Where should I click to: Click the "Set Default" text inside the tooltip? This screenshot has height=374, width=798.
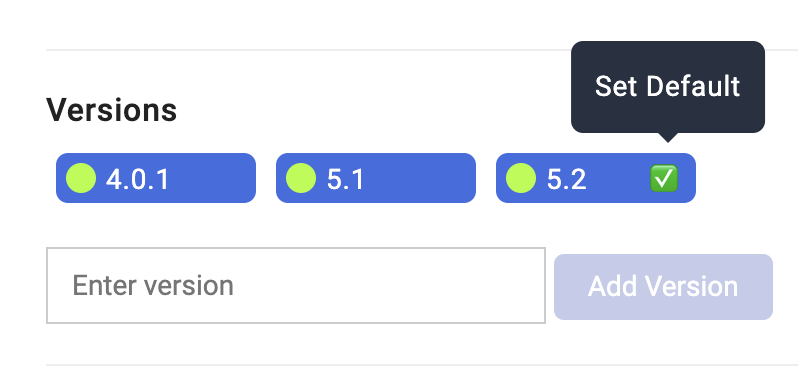coord(668,87)
